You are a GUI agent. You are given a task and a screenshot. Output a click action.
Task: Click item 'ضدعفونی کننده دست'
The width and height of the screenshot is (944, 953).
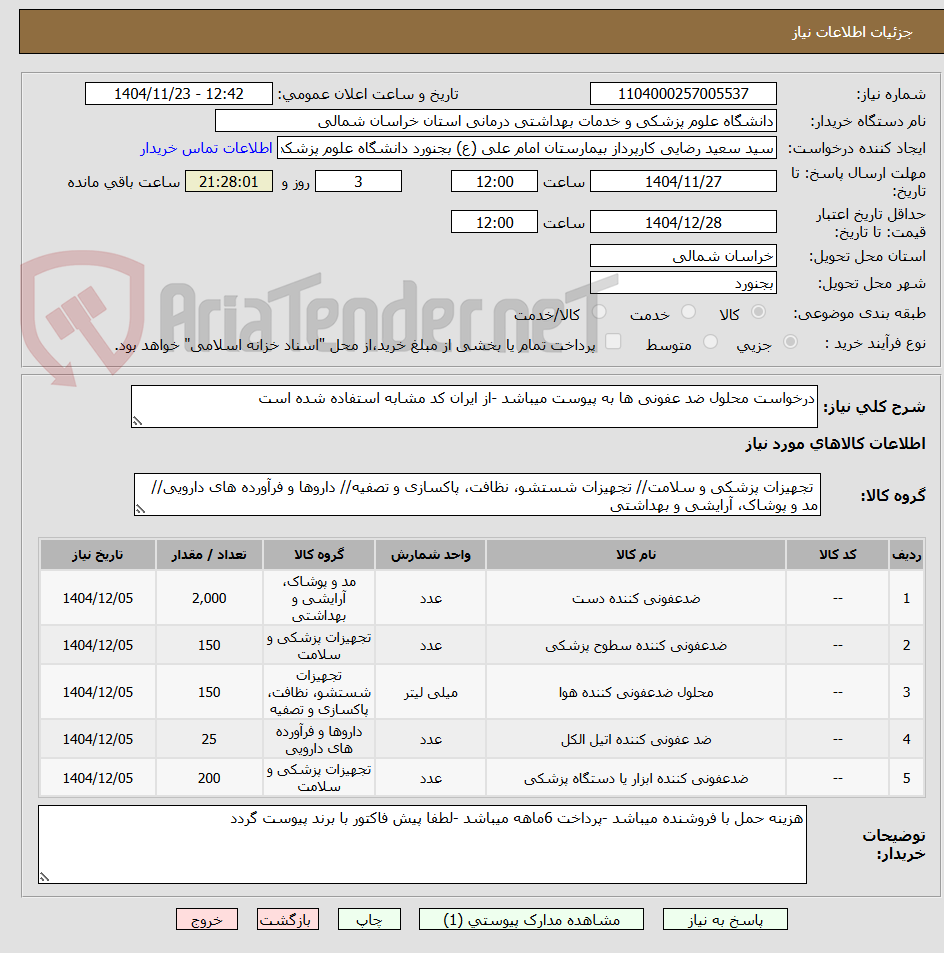tap(636, 599)
